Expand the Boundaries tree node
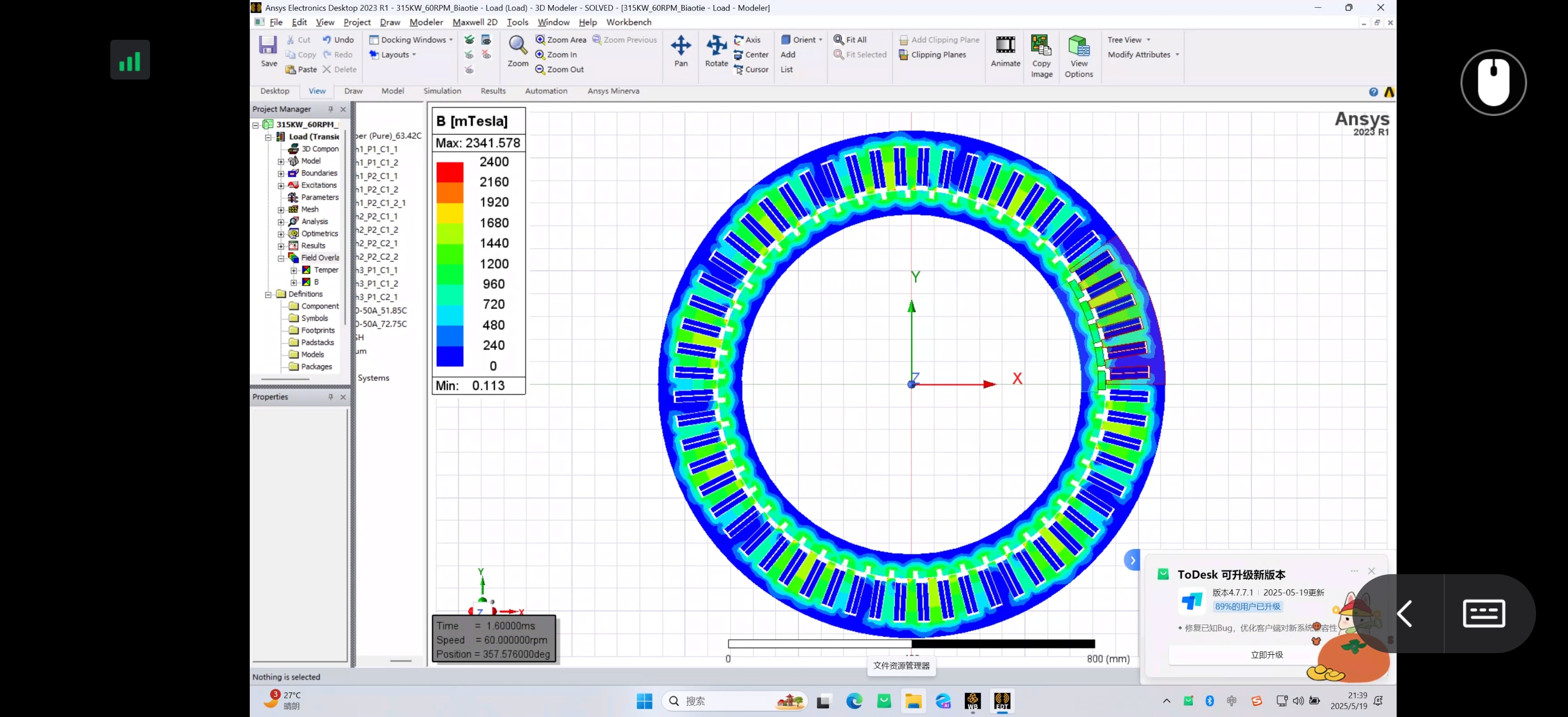Viewport: 1568px width, 717px height. [x=281, y=174]
